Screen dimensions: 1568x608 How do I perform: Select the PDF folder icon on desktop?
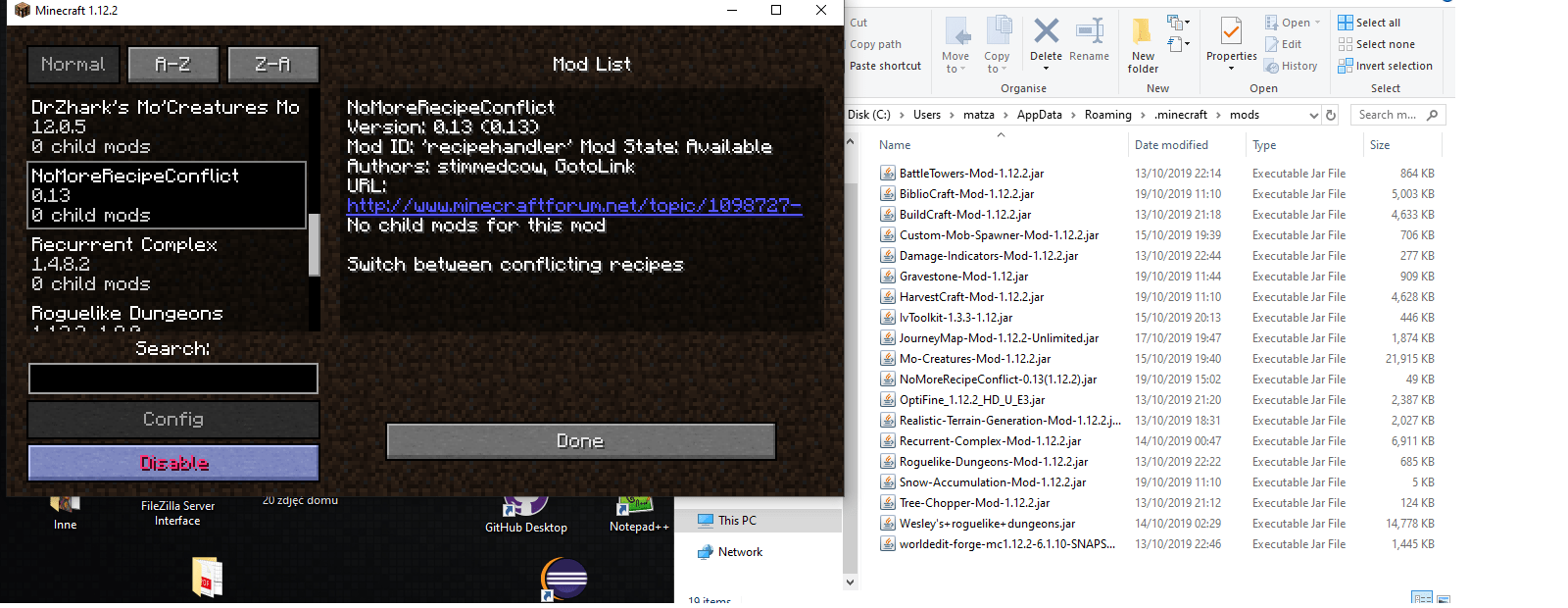pos(207,577)
